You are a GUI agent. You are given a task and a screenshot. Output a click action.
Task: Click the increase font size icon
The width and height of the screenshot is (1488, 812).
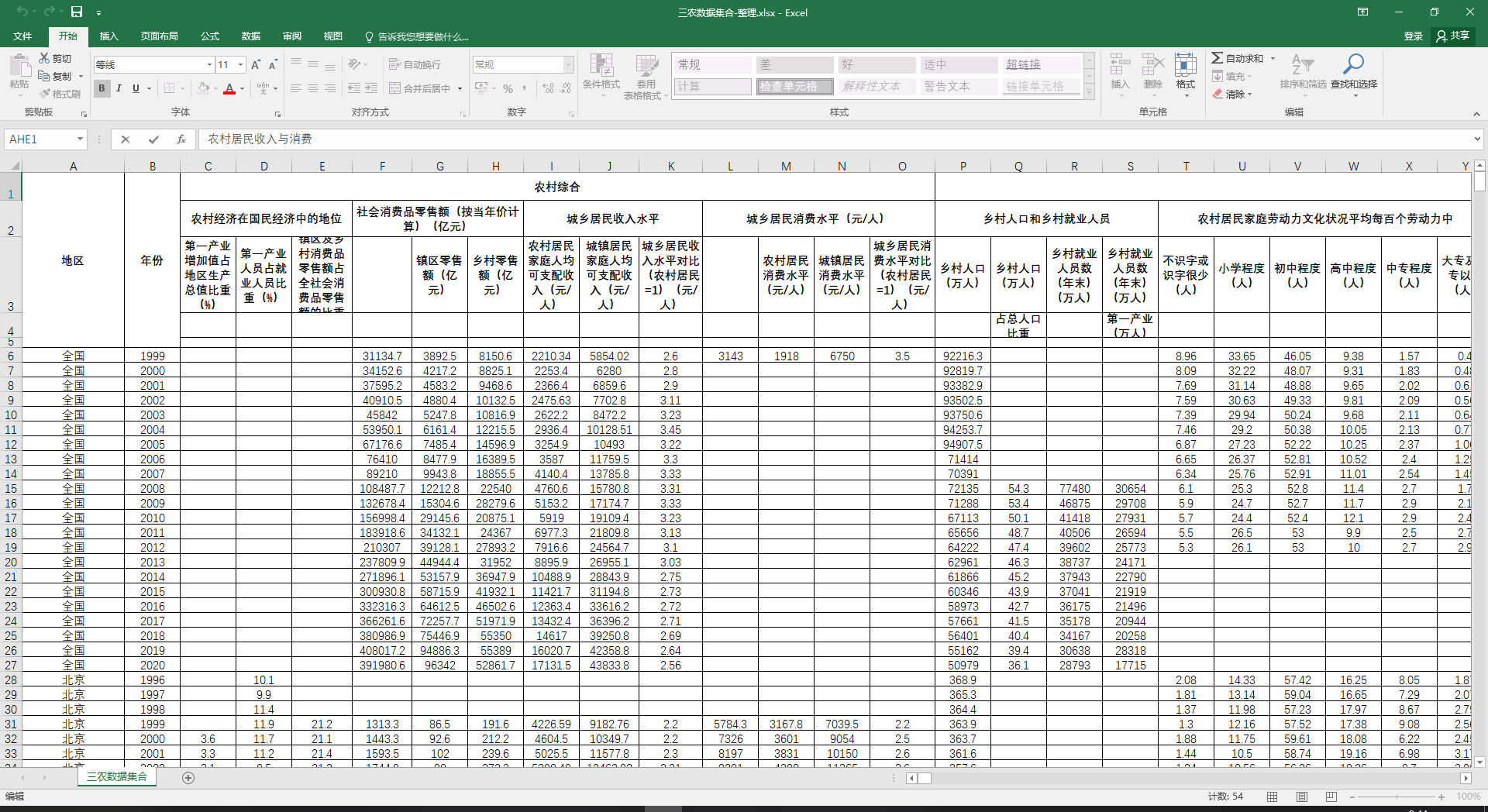tap(256, 65)
